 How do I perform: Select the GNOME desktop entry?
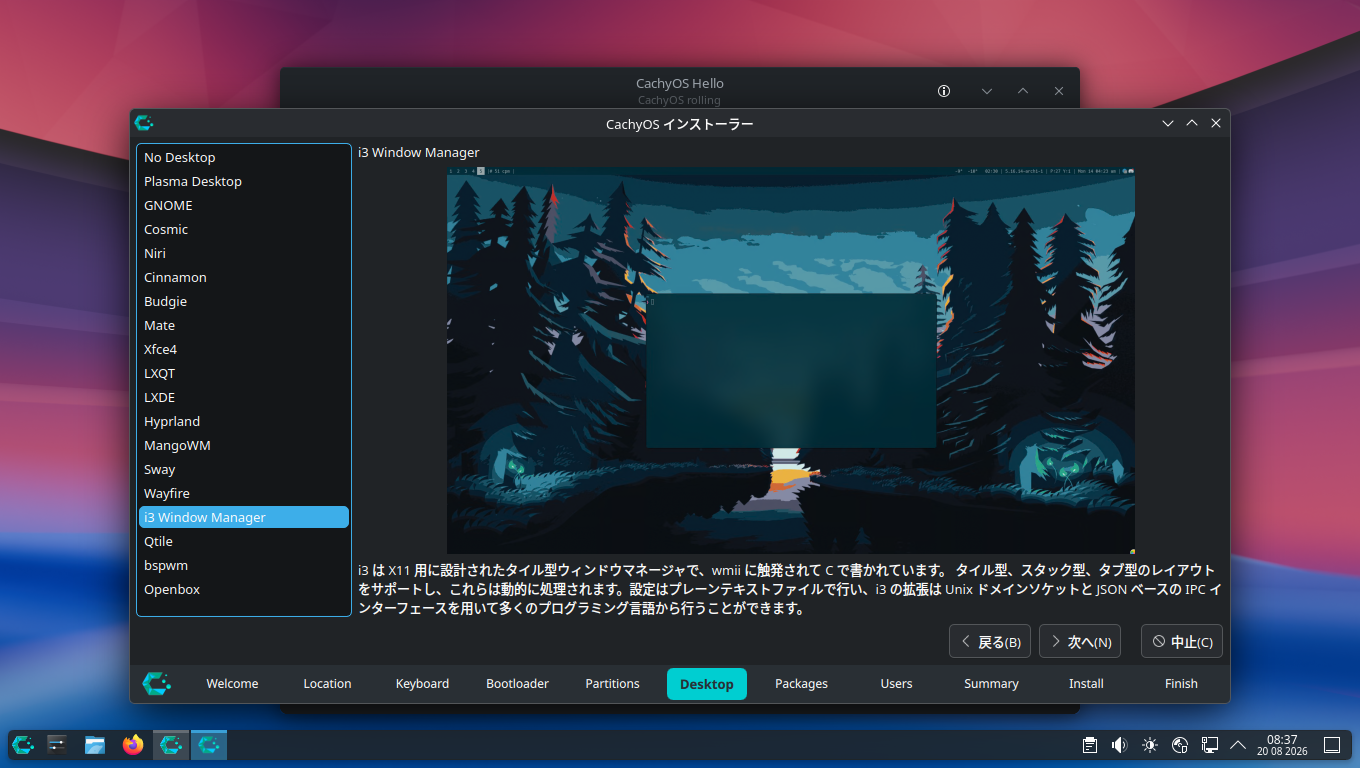pos(244,205)
